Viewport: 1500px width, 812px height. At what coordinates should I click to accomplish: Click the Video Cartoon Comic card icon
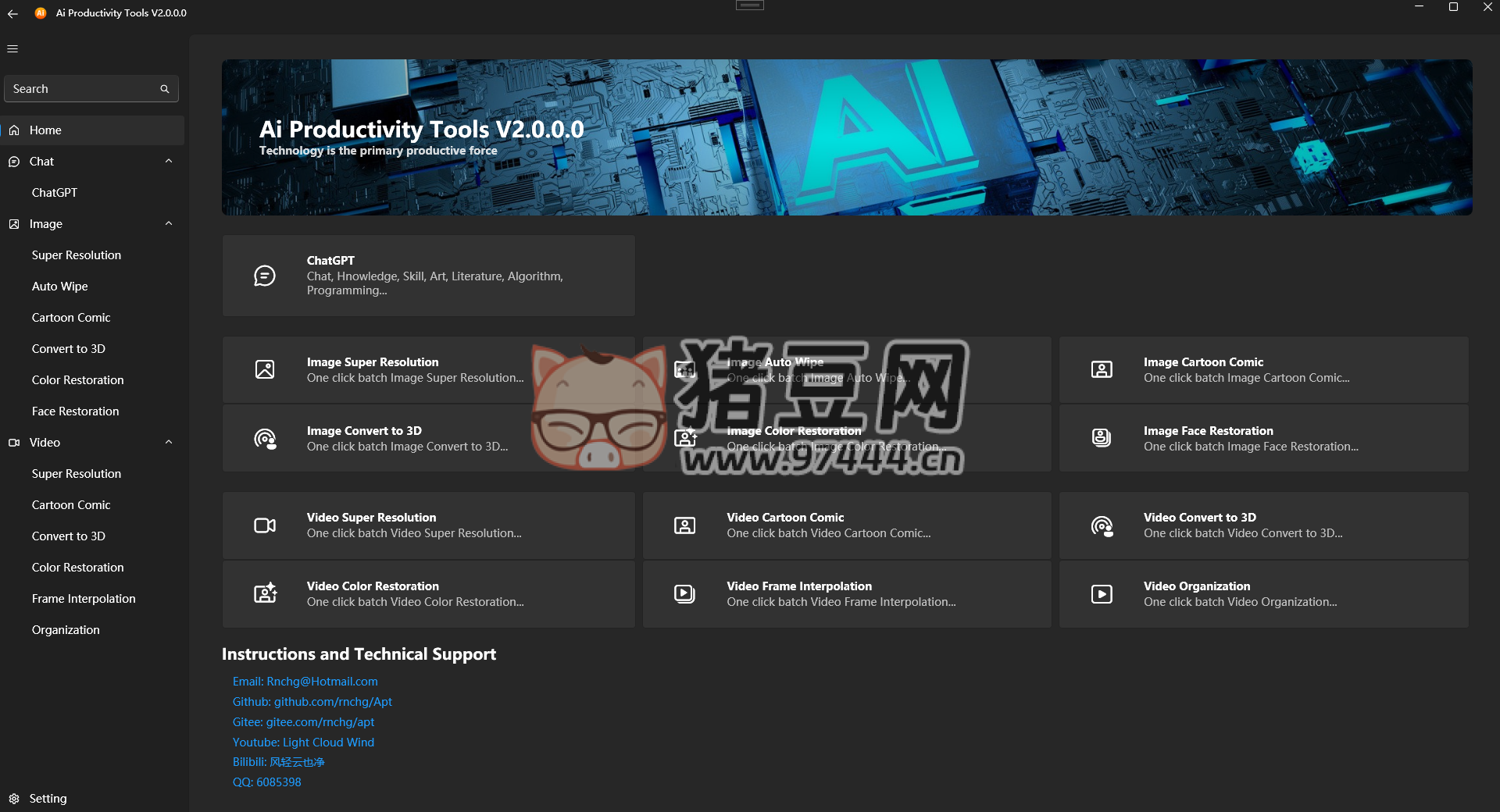(x=684, y=525)
